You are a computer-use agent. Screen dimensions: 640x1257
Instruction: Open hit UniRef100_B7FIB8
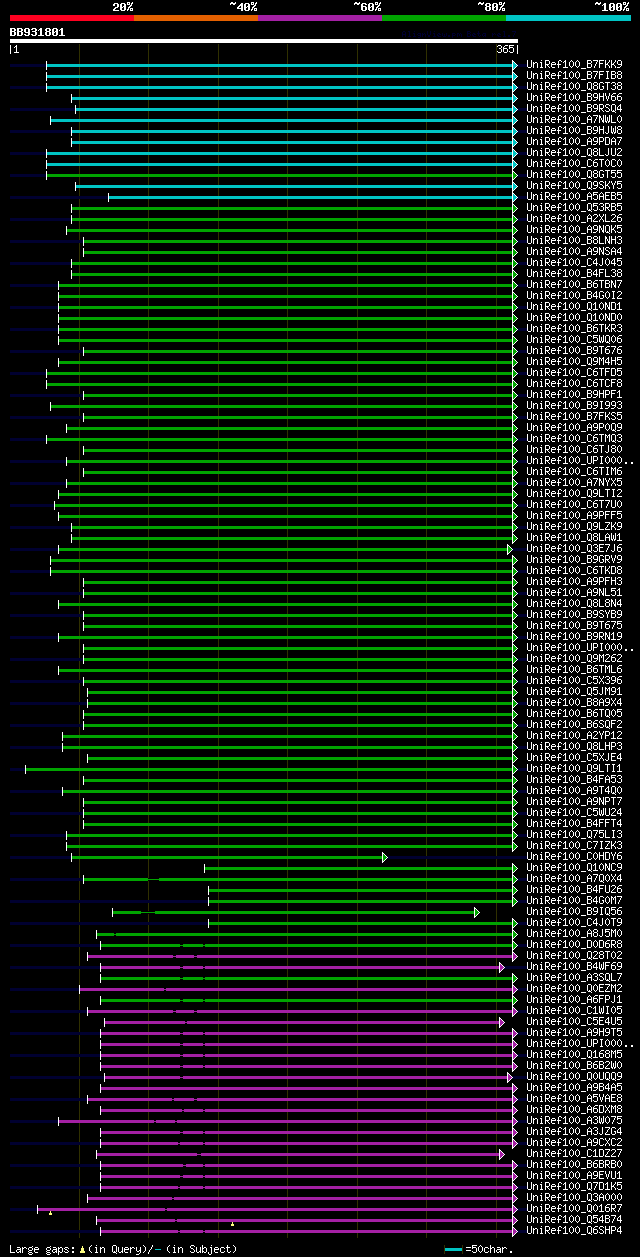[x=574, y=76]
